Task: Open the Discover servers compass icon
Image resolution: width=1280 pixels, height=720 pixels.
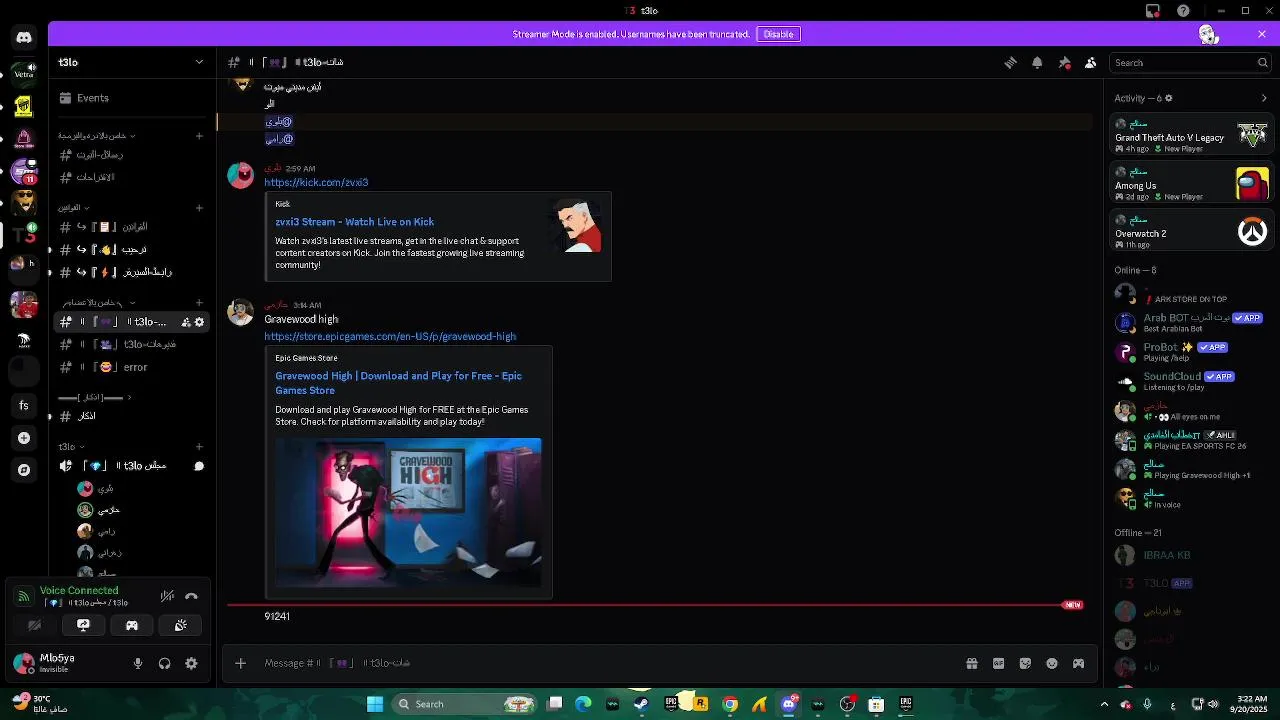Action: [24, 470]
